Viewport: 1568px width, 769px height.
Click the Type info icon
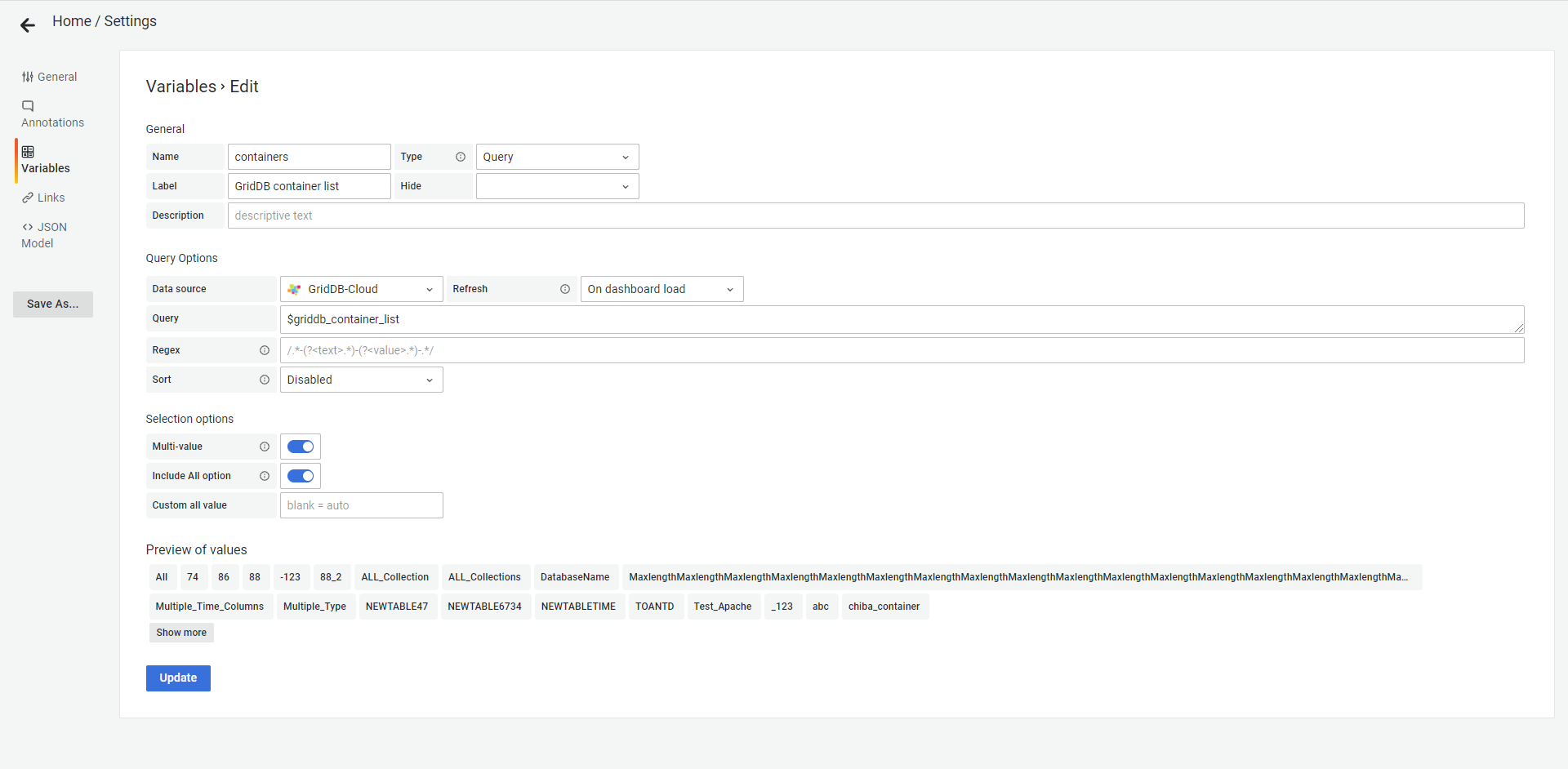461,157
